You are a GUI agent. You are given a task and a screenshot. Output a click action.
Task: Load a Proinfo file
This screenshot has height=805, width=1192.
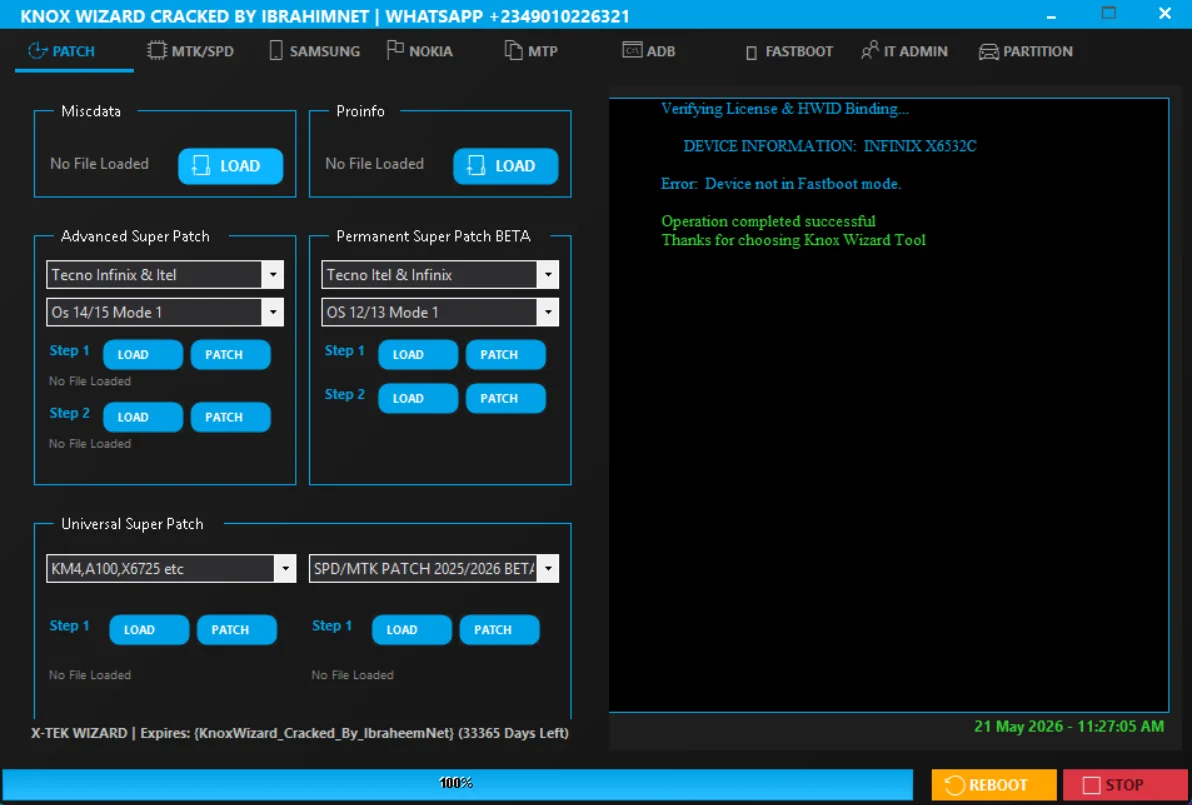[506, 166]
